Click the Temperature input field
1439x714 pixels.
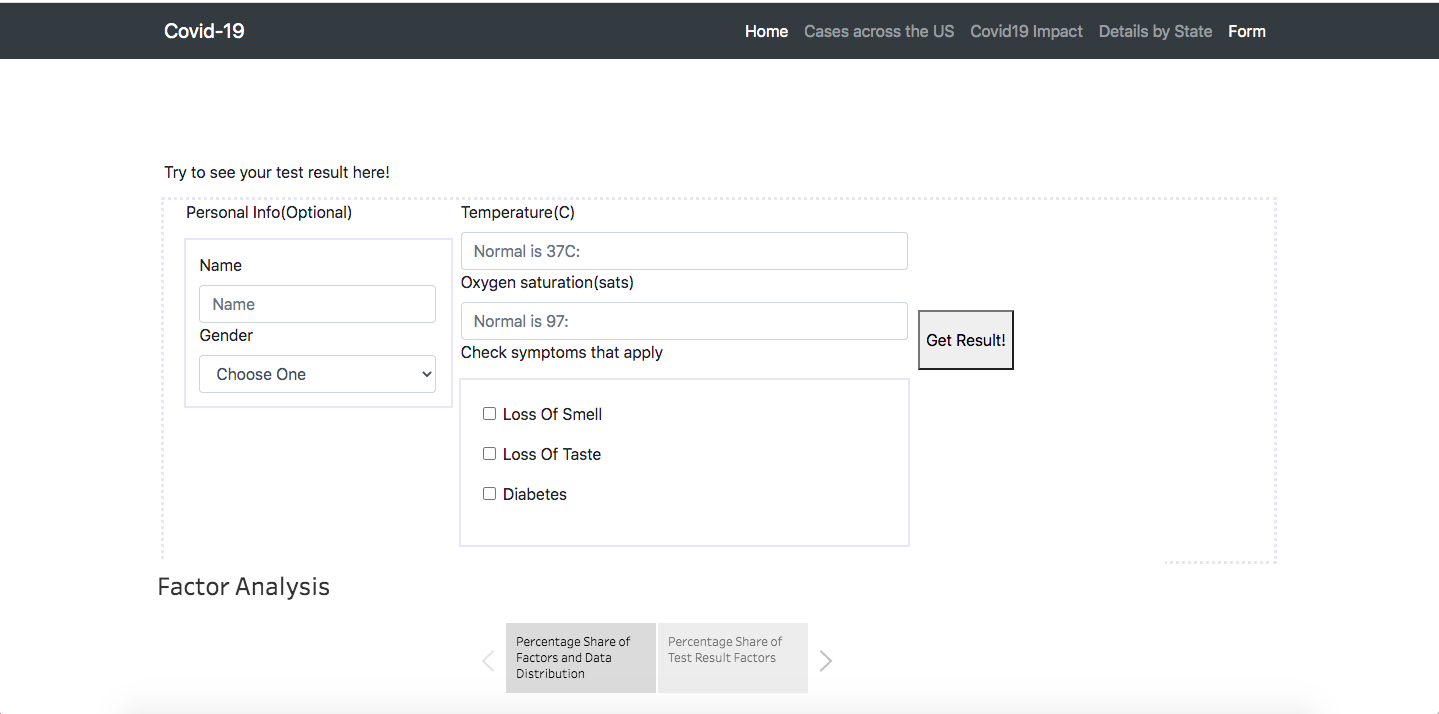tap(684, 251)
